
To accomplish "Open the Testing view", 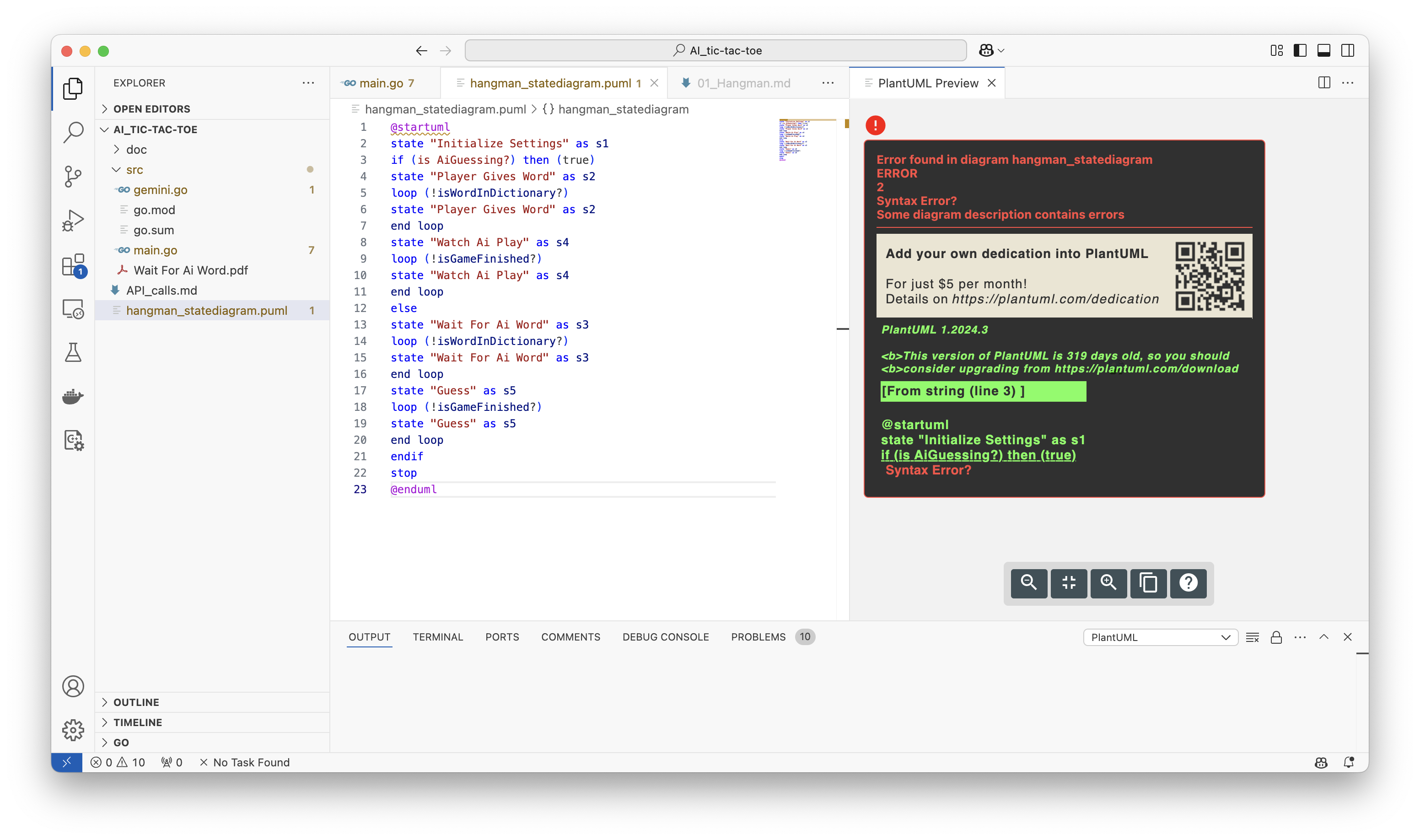I will click(73, 353).
